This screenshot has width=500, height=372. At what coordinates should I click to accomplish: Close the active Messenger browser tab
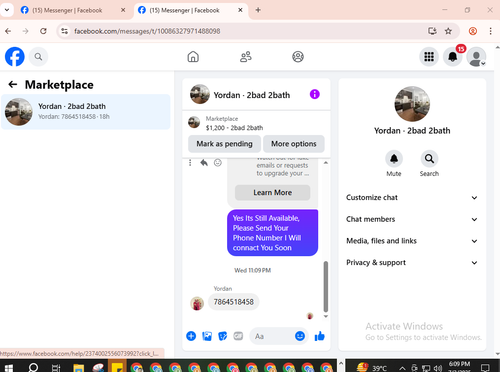240,10
